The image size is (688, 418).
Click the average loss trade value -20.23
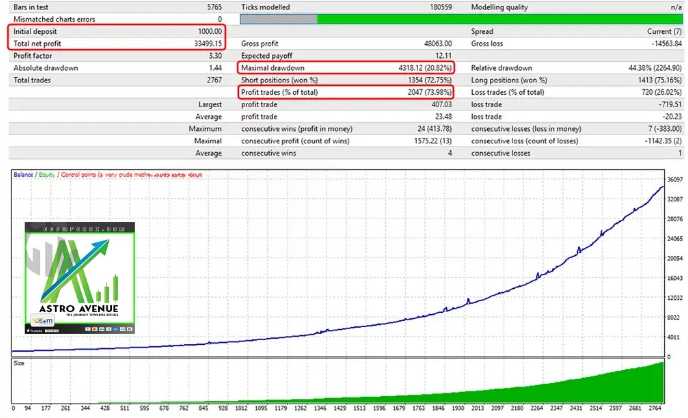[x=672, y=117]
